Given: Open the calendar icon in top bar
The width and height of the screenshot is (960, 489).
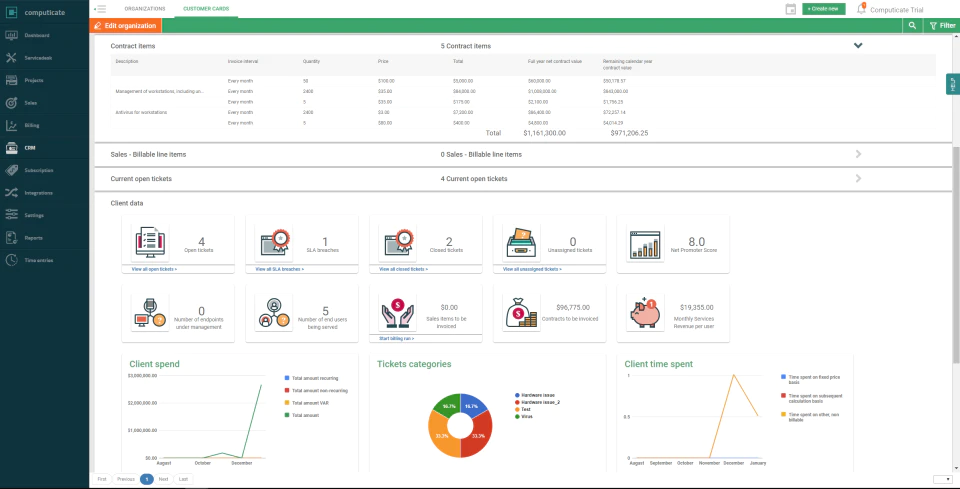Looking at the screenshot, I should point(790,9).
